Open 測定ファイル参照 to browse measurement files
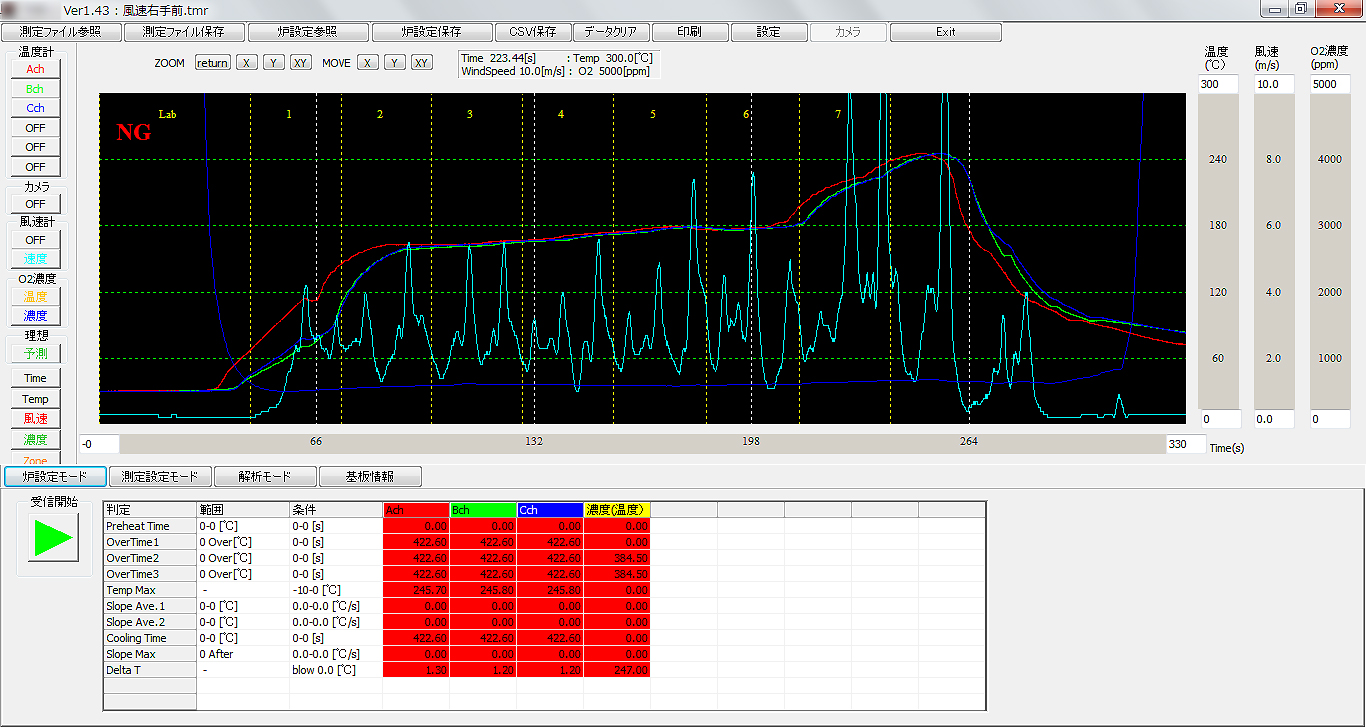The height and width of the screenshot is (728, 1366). [61, 32]
